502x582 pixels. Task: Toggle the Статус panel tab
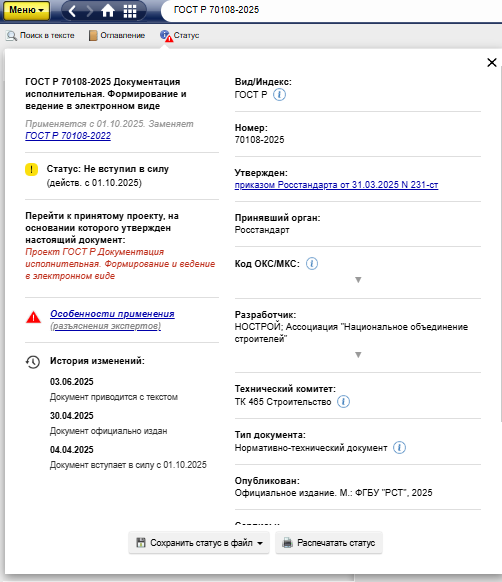[x=180, y=36]
